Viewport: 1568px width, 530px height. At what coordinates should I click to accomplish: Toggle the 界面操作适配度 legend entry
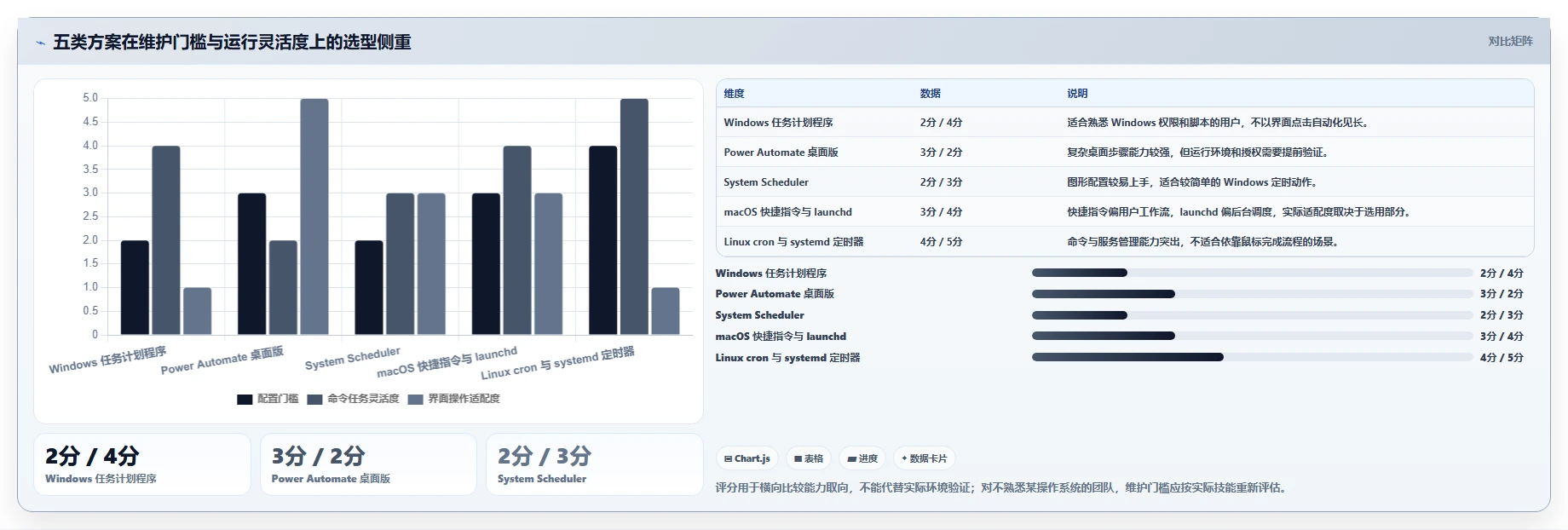(x=453, y=399)
